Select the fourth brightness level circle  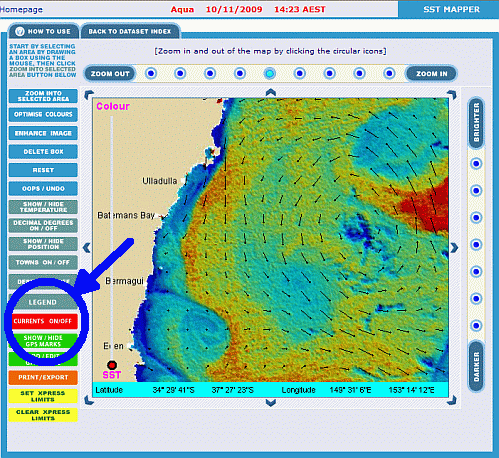[x=476, y=245]
